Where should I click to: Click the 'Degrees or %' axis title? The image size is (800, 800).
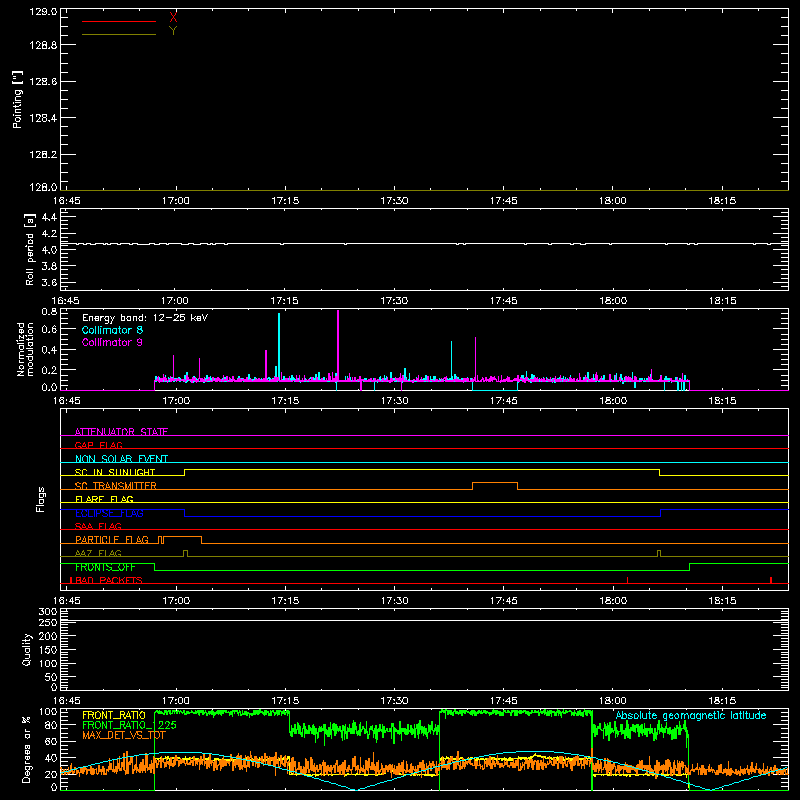click(27, 749)
